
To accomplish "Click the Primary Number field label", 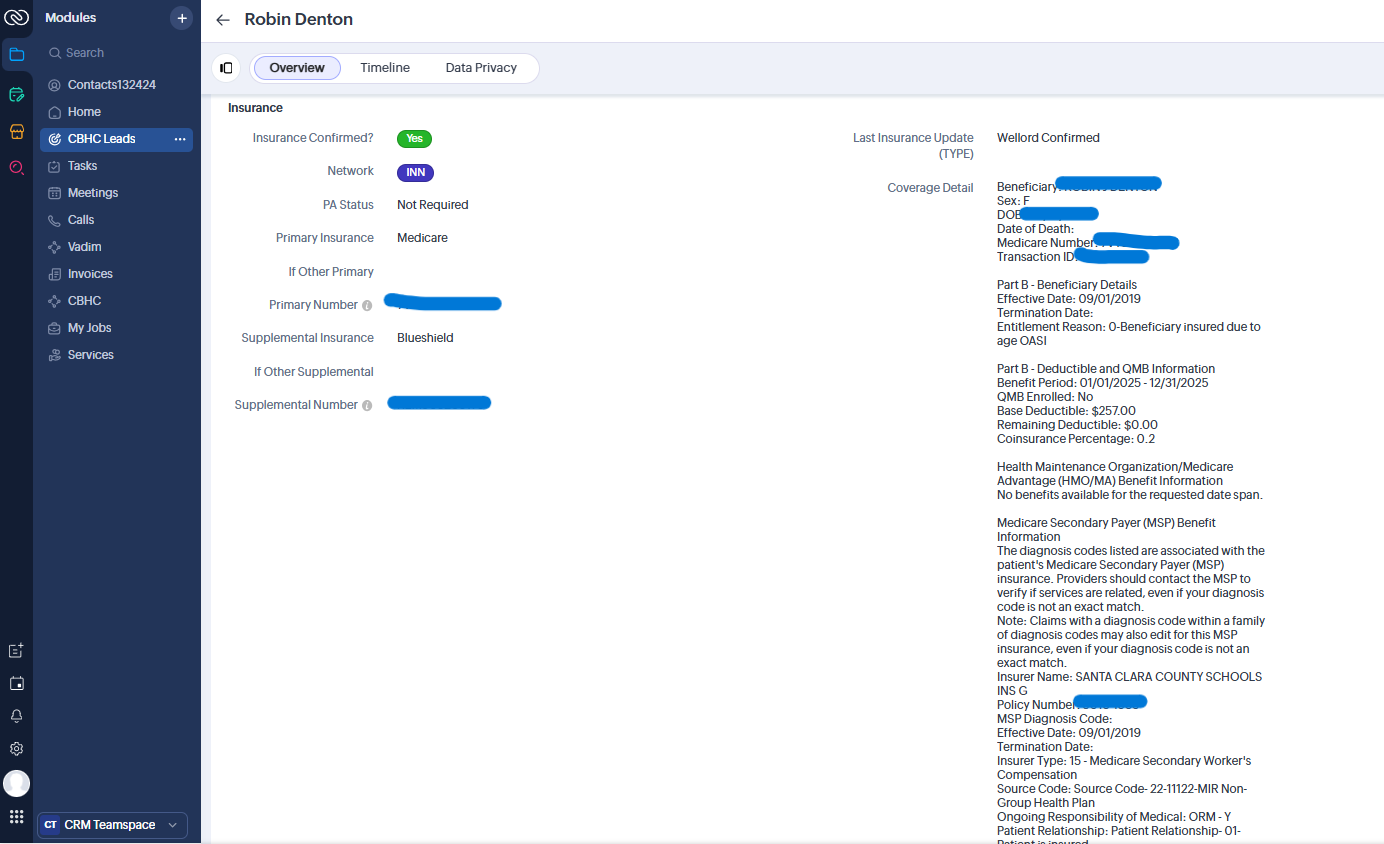I will pyautogui.click(x=313, y=305).
